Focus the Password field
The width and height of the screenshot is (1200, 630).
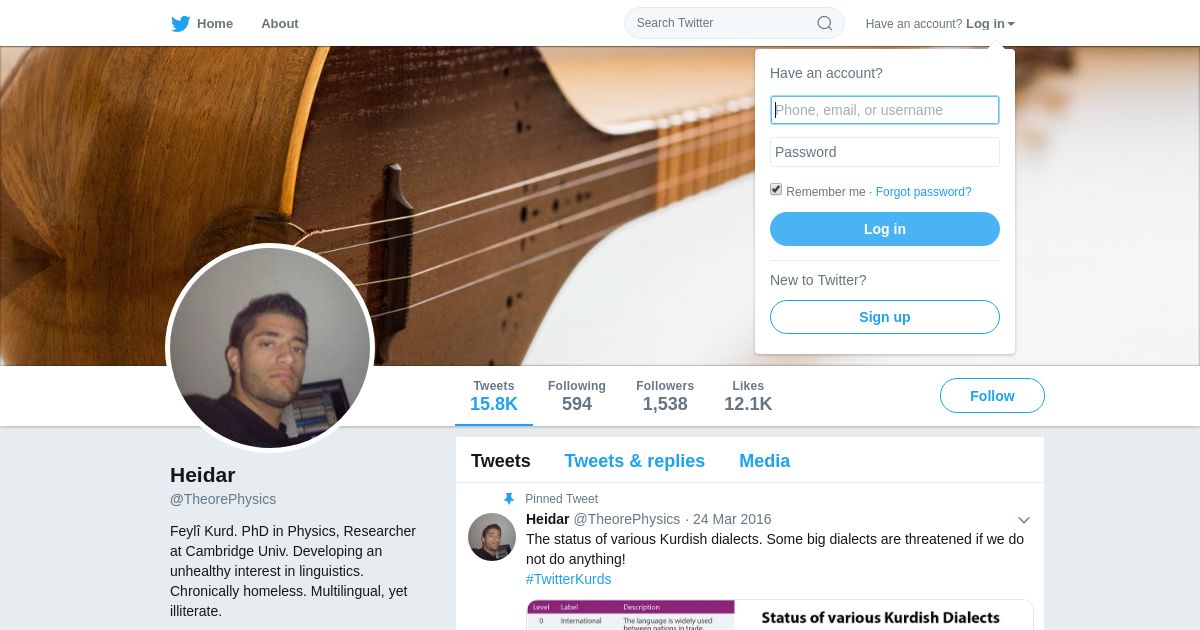pos(885,152)
